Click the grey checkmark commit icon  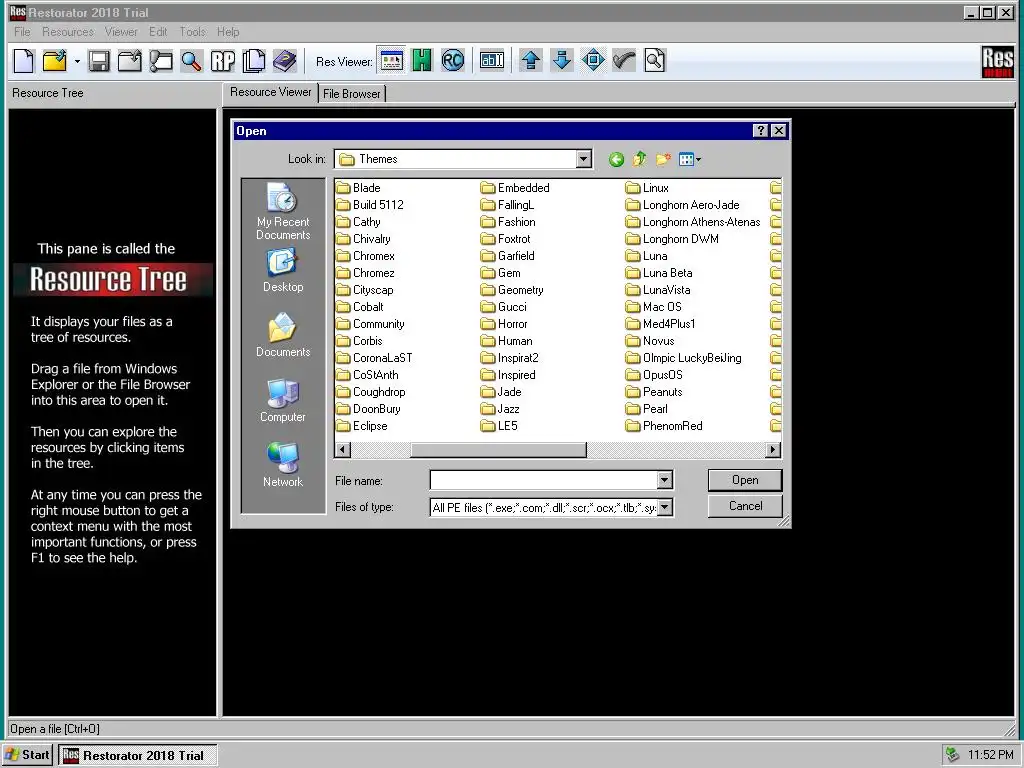[x=624, y=61]
